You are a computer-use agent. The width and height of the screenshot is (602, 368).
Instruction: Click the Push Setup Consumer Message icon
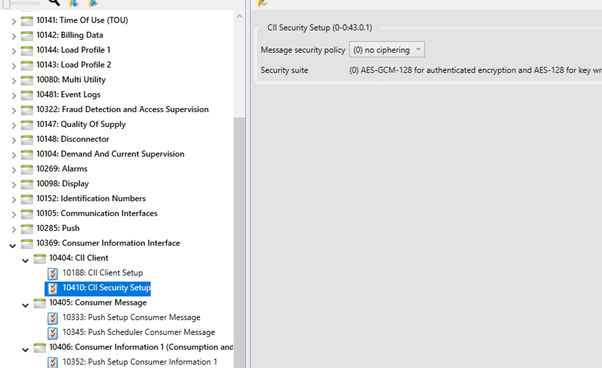click(53, 318)
